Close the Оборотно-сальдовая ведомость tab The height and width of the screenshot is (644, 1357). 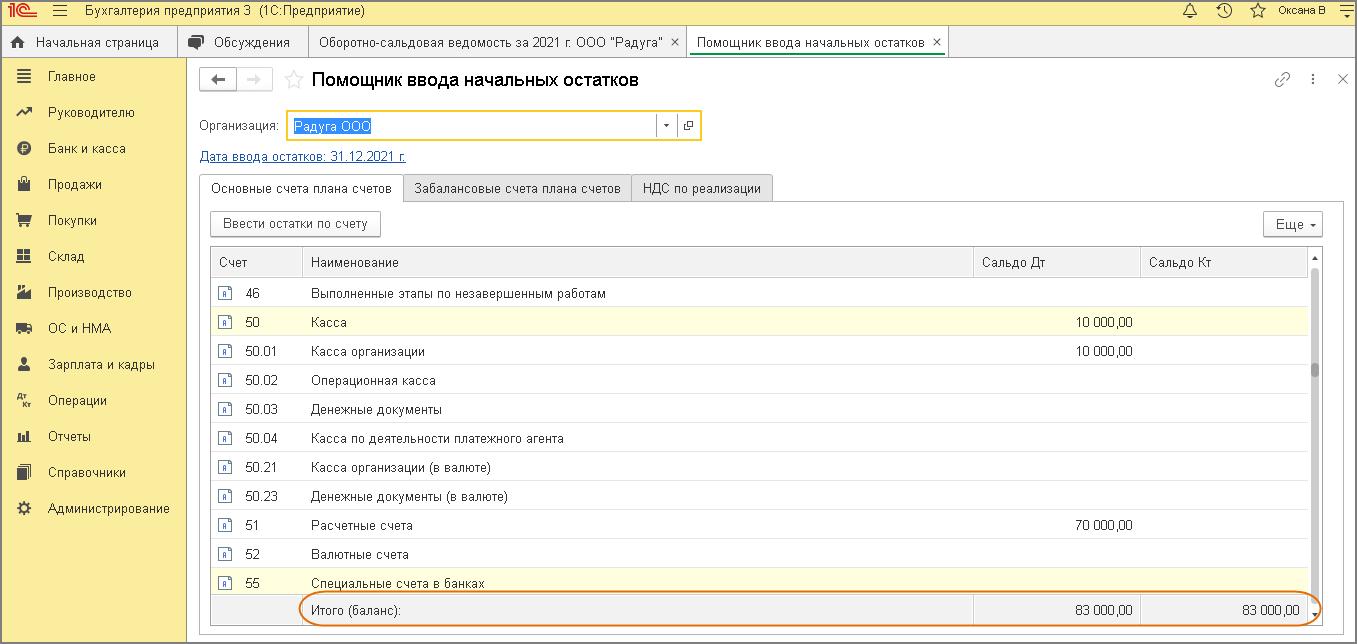[x=675, y=42]
